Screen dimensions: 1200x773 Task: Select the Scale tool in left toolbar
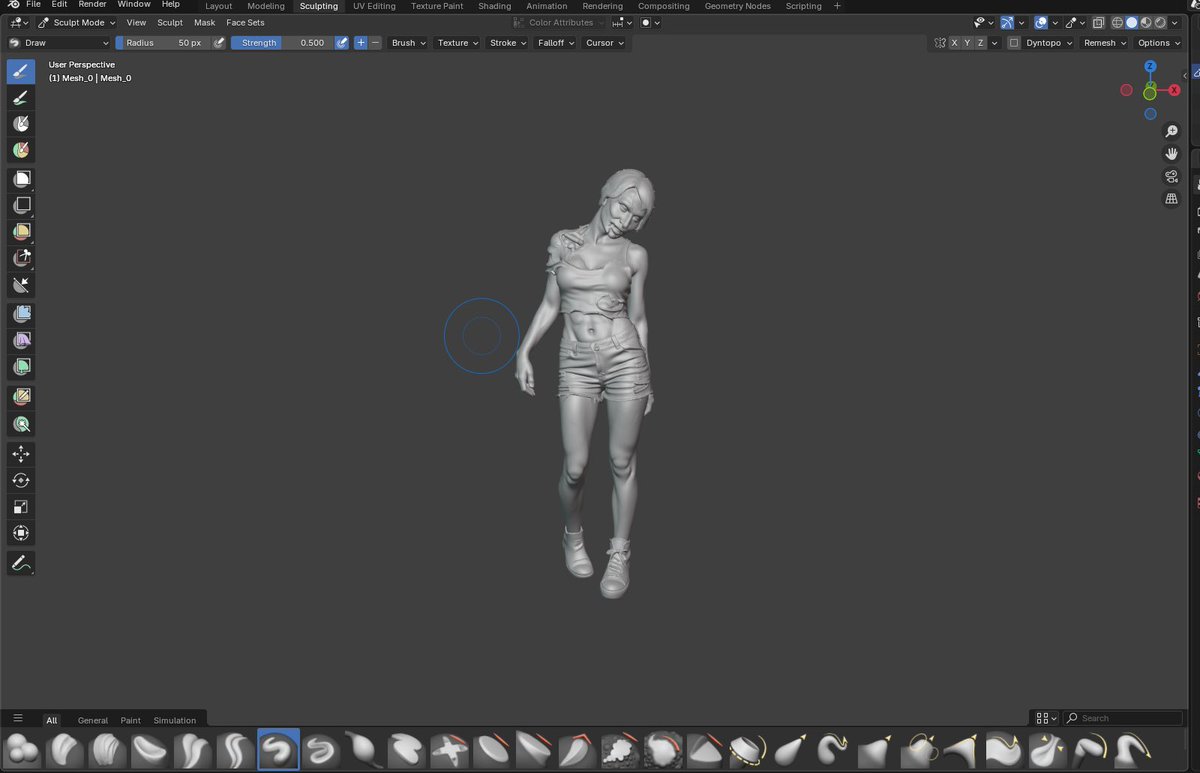[21, 507]
